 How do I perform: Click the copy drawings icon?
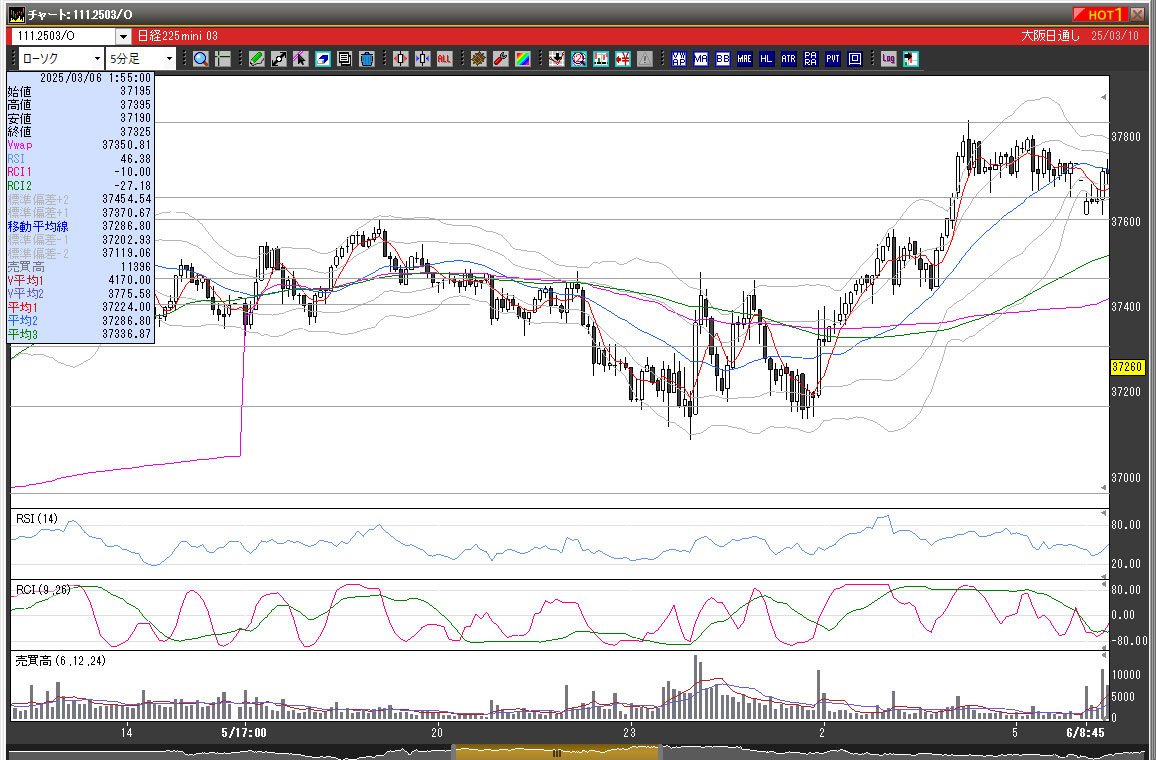[x=344, y=59]
